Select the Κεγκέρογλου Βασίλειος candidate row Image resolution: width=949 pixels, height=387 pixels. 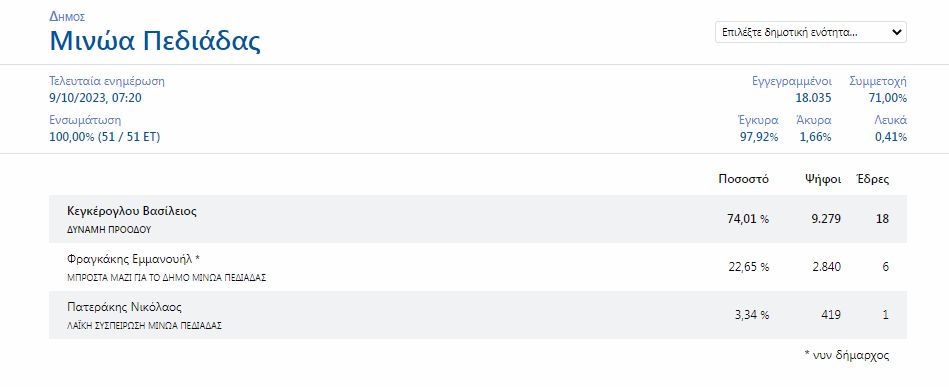coord(478,219)
